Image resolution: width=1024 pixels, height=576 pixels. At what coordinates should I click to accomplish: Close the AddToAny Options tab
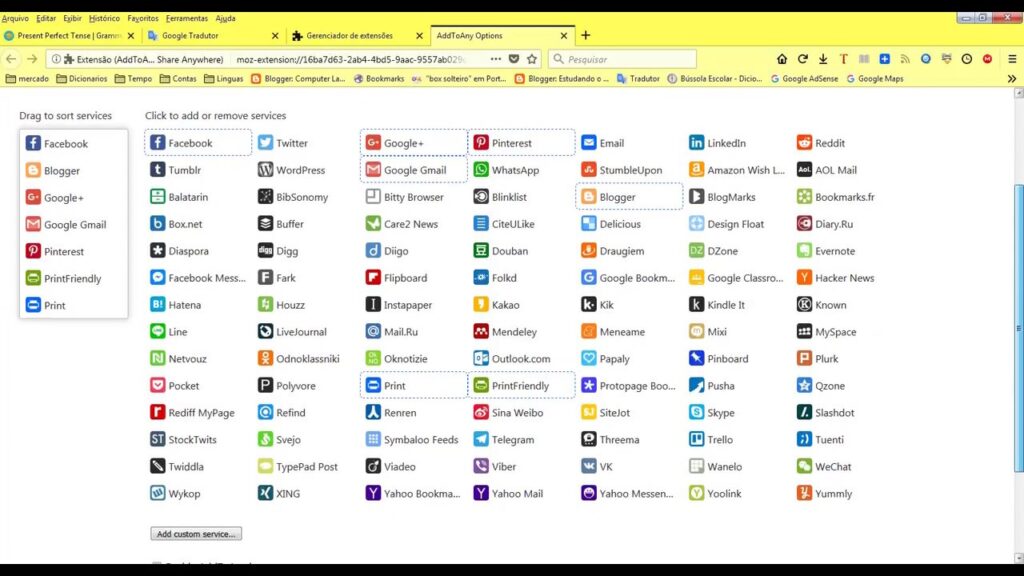pos(564,36)
